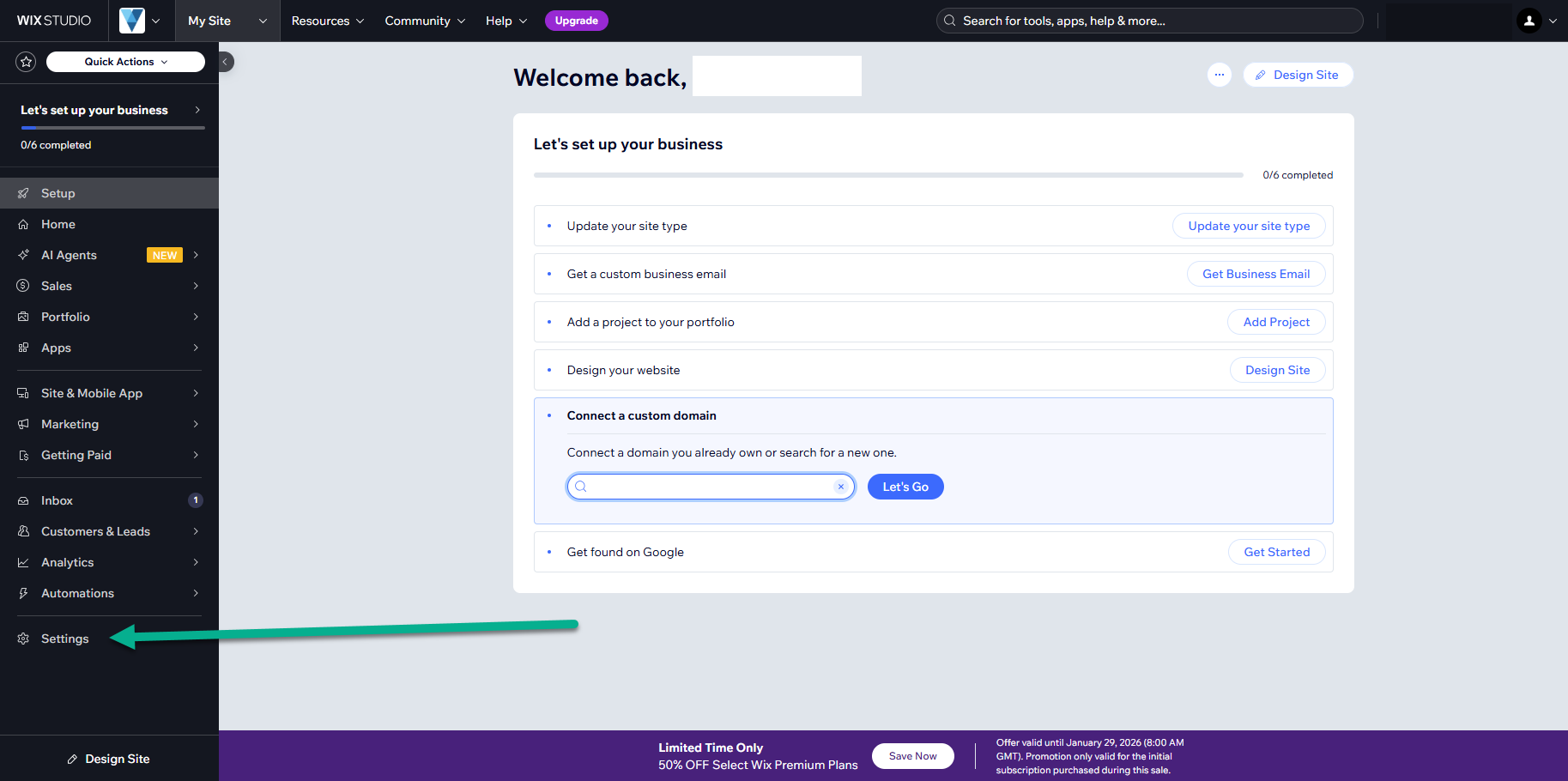Click the Sales dollar icon

[x=23, y=286]
